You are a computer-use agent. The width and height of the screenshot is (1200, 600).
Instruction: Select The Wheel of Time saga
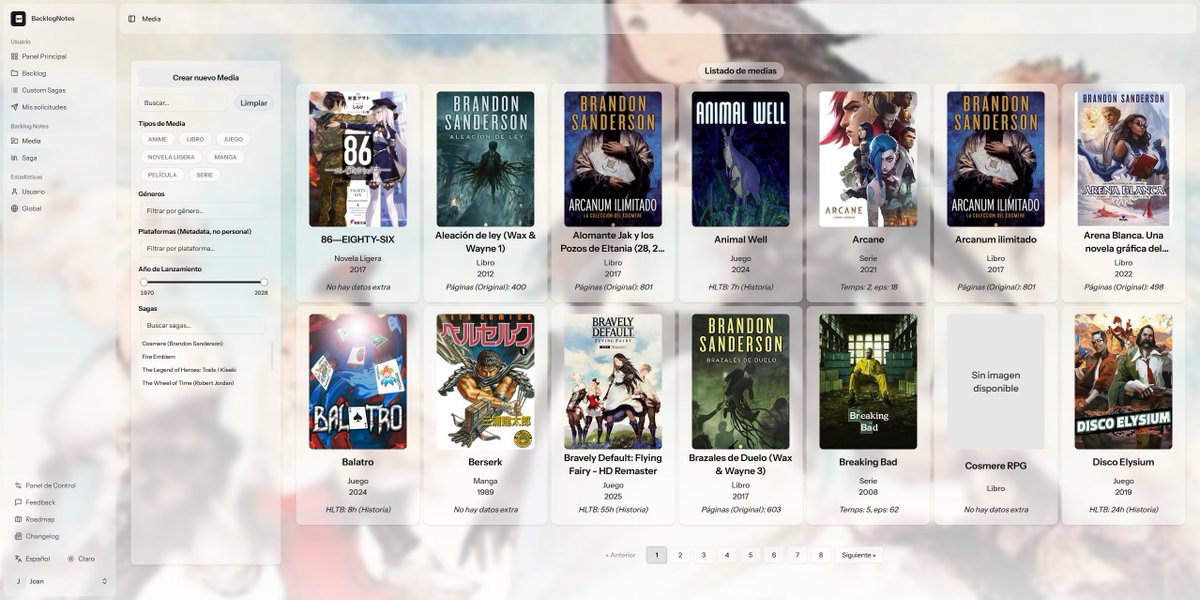click(x=189, y=383)
